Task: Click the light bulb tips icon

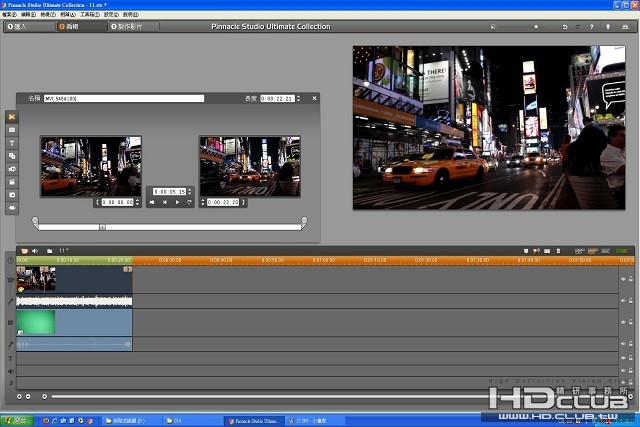Action: click(x=608, y=27)
